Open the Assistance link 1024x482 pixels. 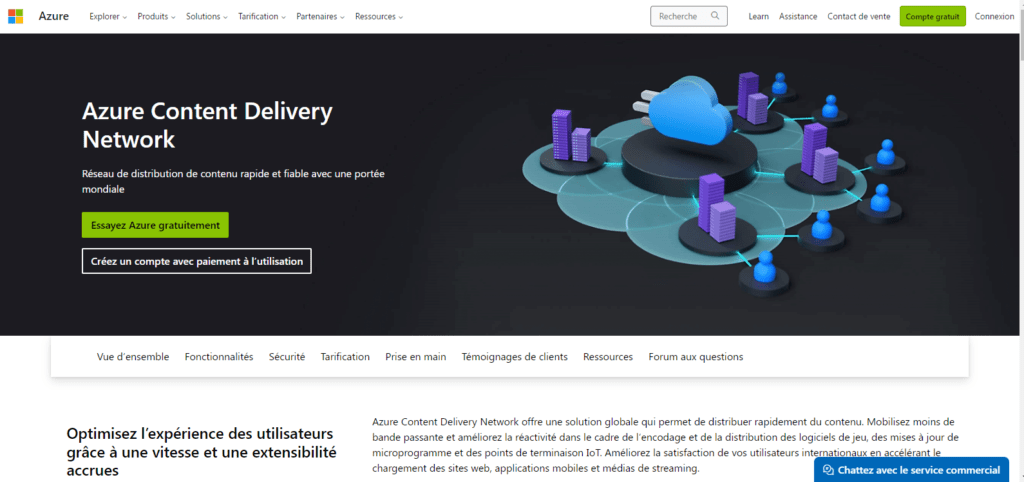tap(798, 16)
